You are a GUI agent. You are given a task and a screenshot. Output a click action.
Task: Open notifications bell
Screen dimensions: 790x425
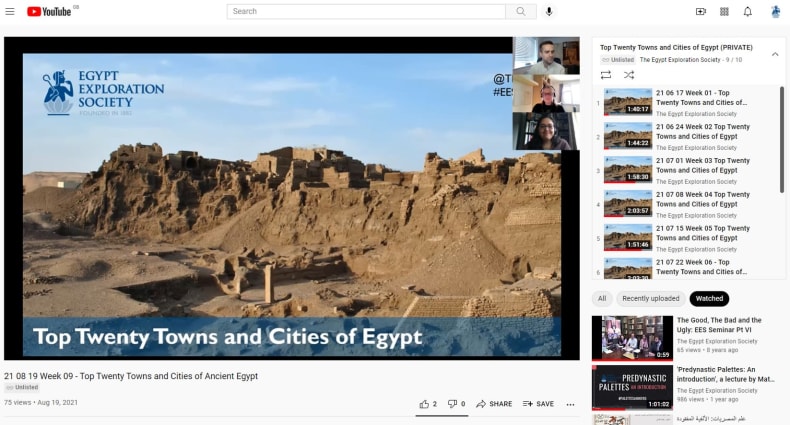pos(748,11)
